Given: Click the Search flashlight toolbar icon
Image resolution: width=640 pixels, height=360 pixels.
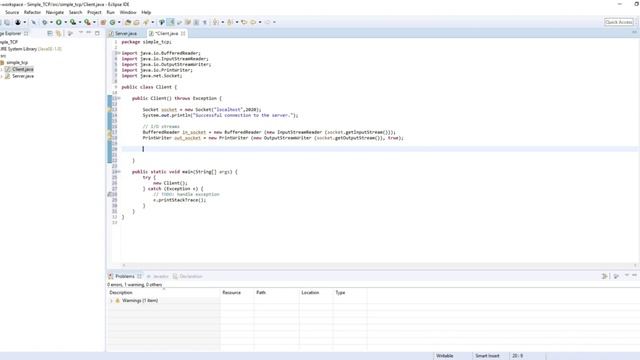Looking at the screenshot, I should 146,22.
